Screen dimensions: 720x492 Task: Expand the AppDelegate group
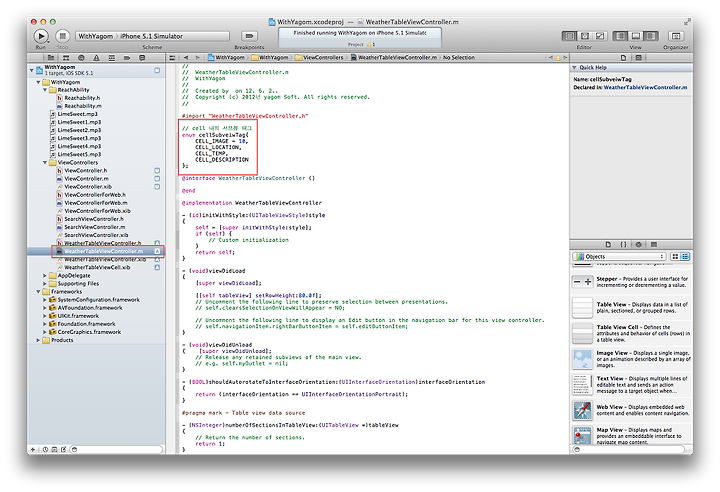tap(45, 276)
